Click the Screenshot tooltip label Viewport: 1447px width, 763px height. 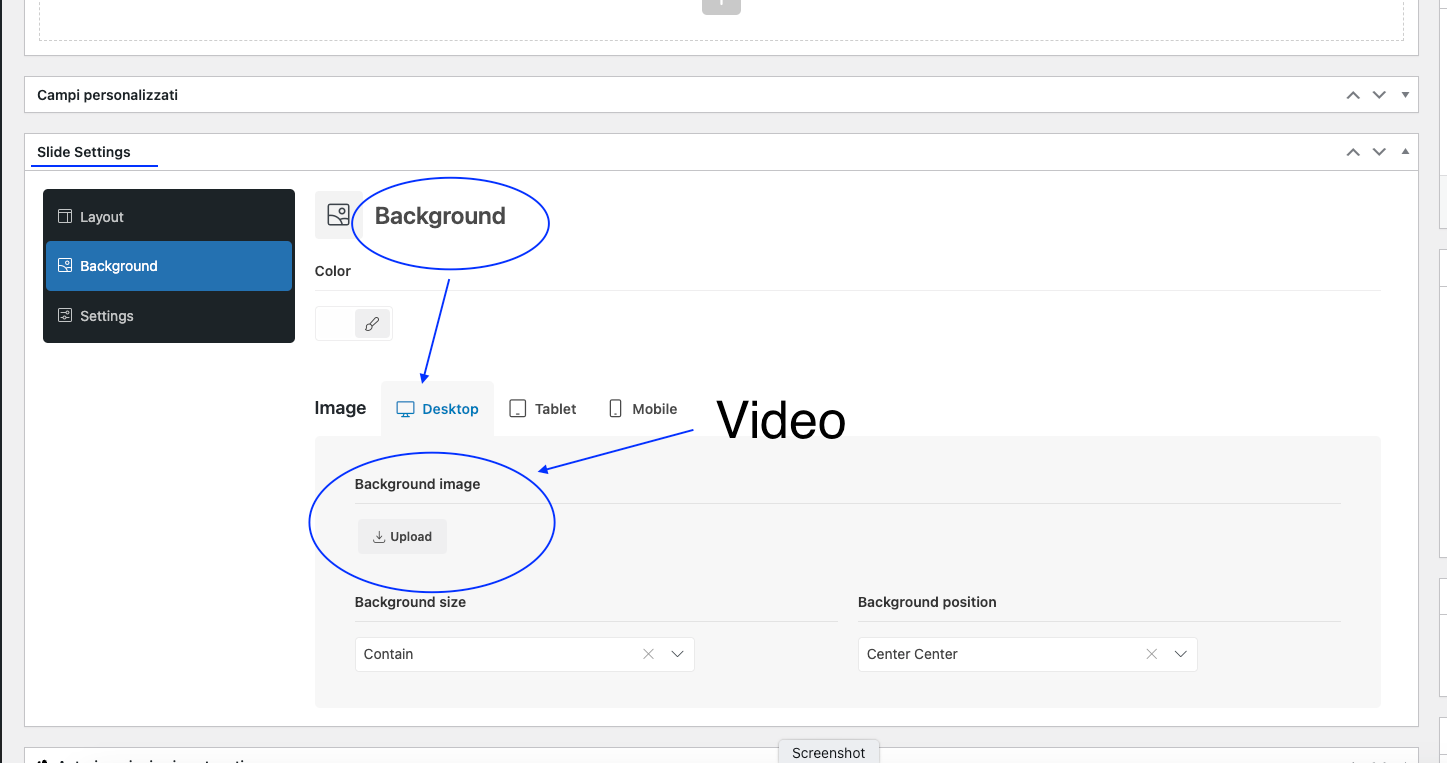pos(829,753)
